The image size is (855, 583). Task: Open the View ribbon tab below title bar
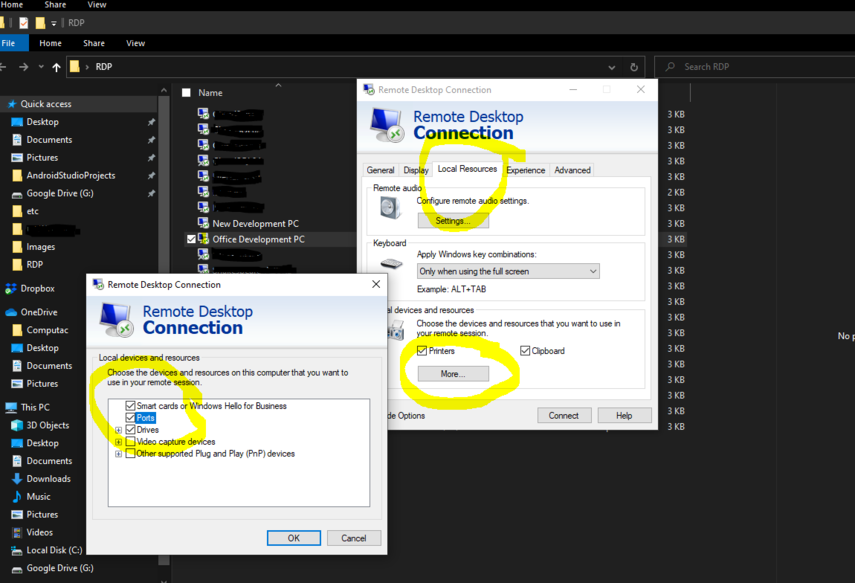[x=136, y=43]
